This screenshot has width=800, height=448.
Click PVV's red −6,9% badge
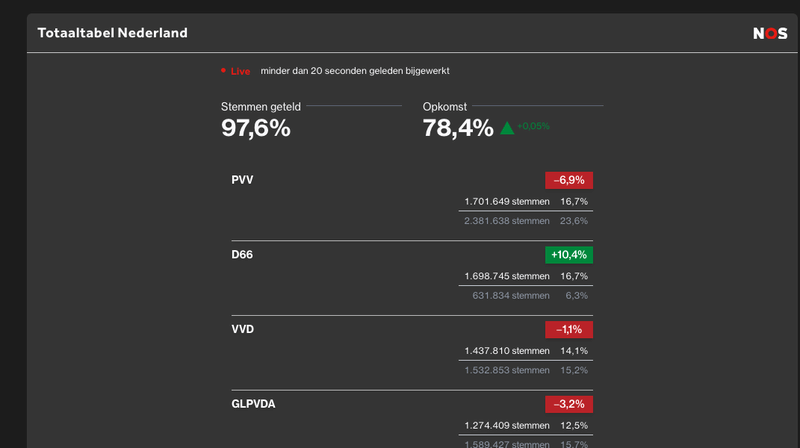[x=569, y=180]
